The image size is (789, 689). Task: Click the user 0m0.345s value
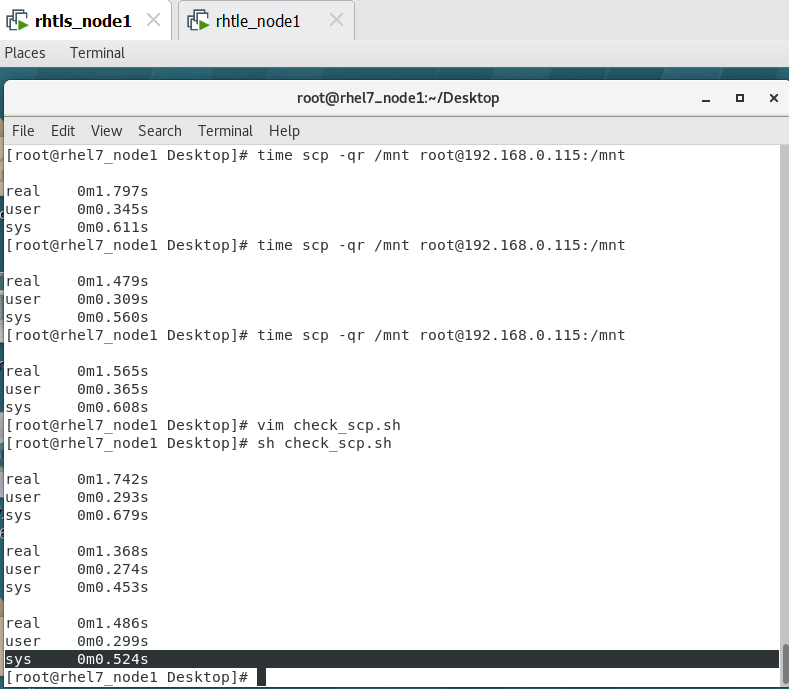(x=113, y=209)
